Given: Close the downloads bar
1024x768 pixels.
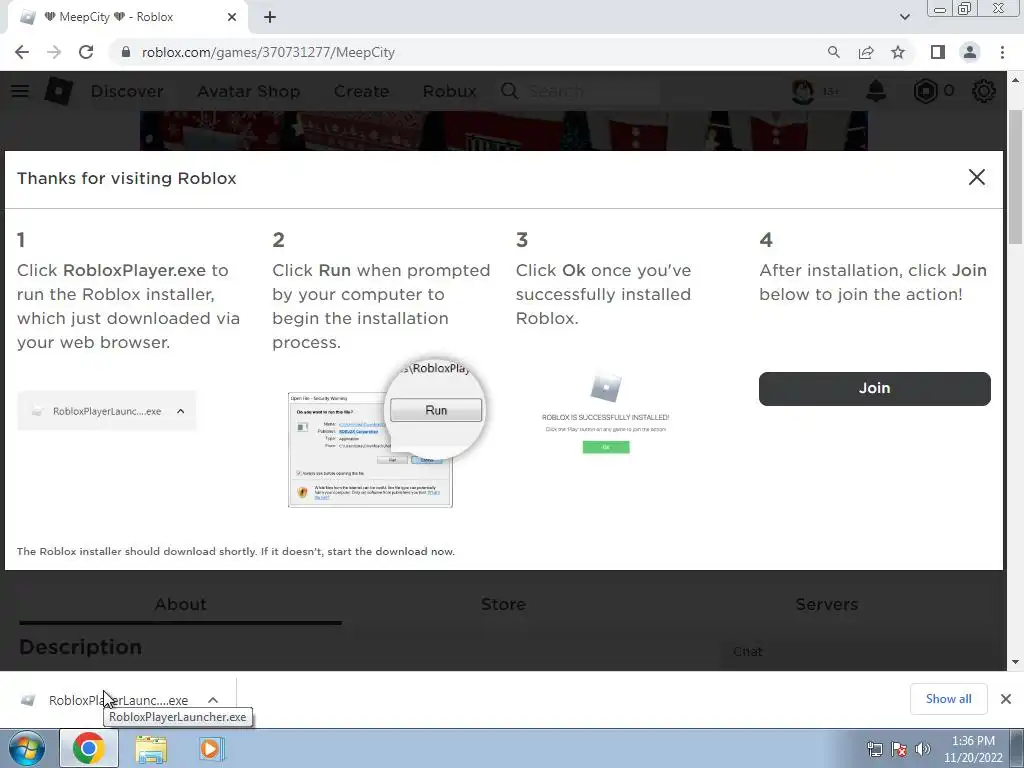Looking at the screenshot, I should pyautogui.click(x=1006, y=699).
